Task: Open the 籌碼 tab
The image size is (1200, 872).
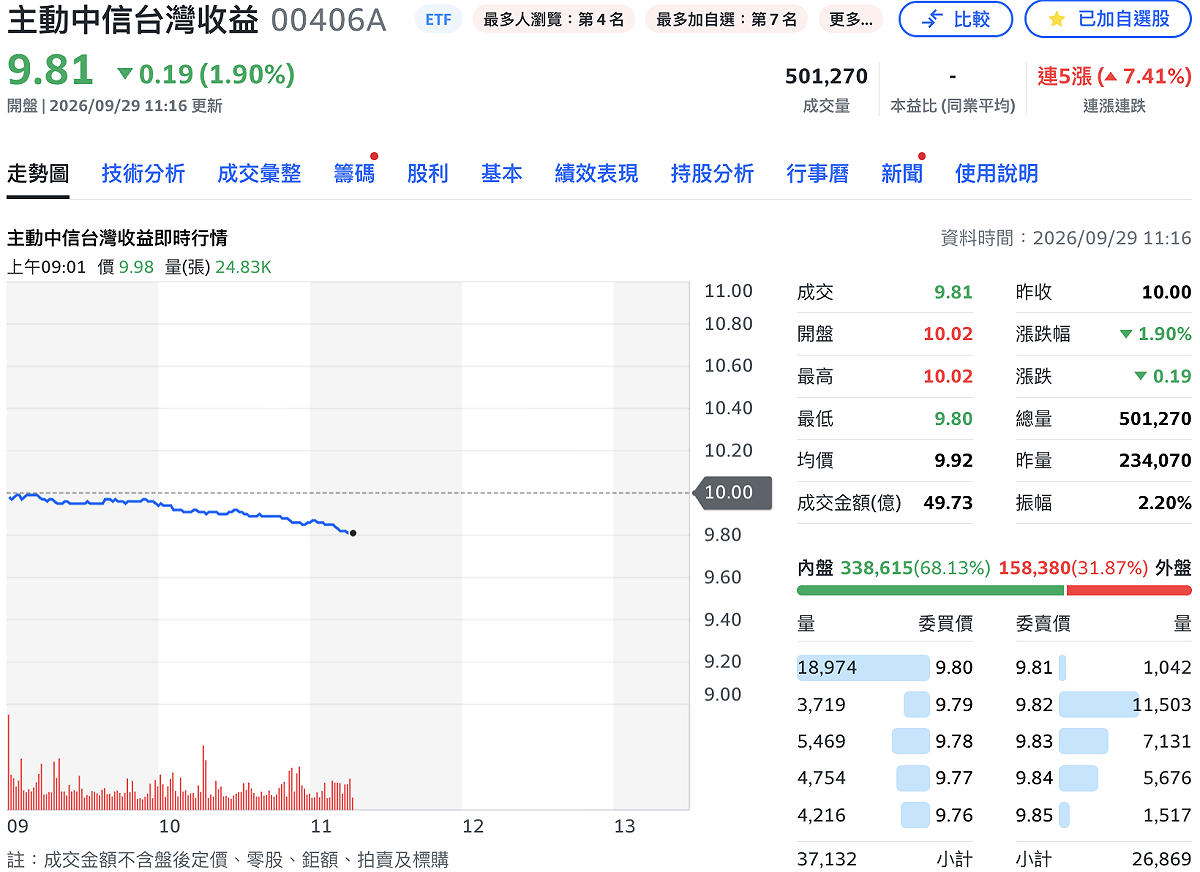Action: 354,173
